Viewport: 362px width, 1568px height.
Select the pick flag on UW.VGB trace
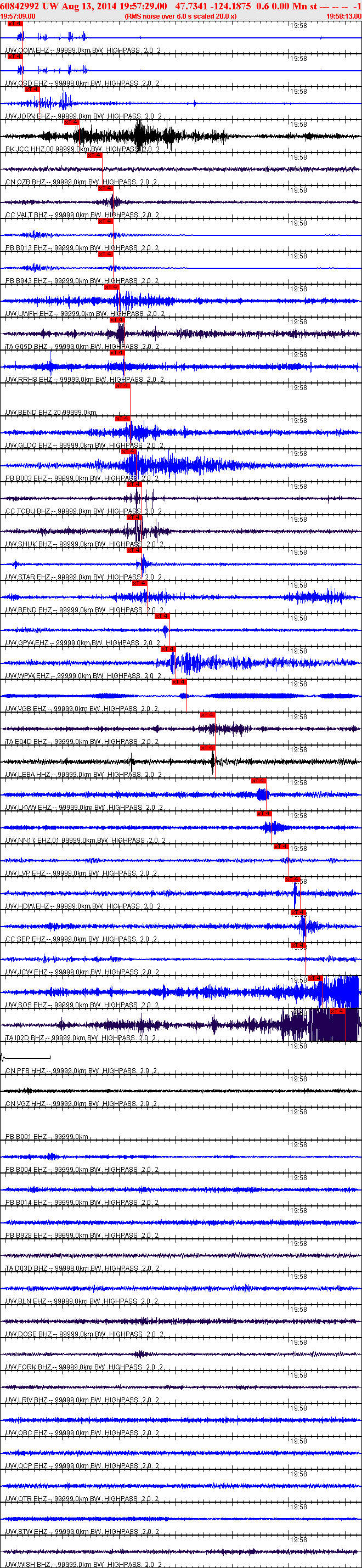[x=179, y=682]
